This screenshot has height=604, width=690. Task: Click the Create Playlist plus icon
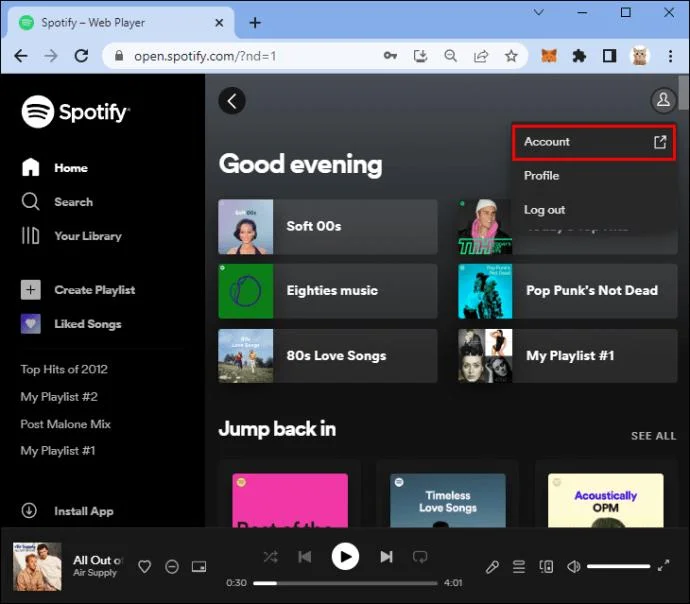[x=30, y=290]
